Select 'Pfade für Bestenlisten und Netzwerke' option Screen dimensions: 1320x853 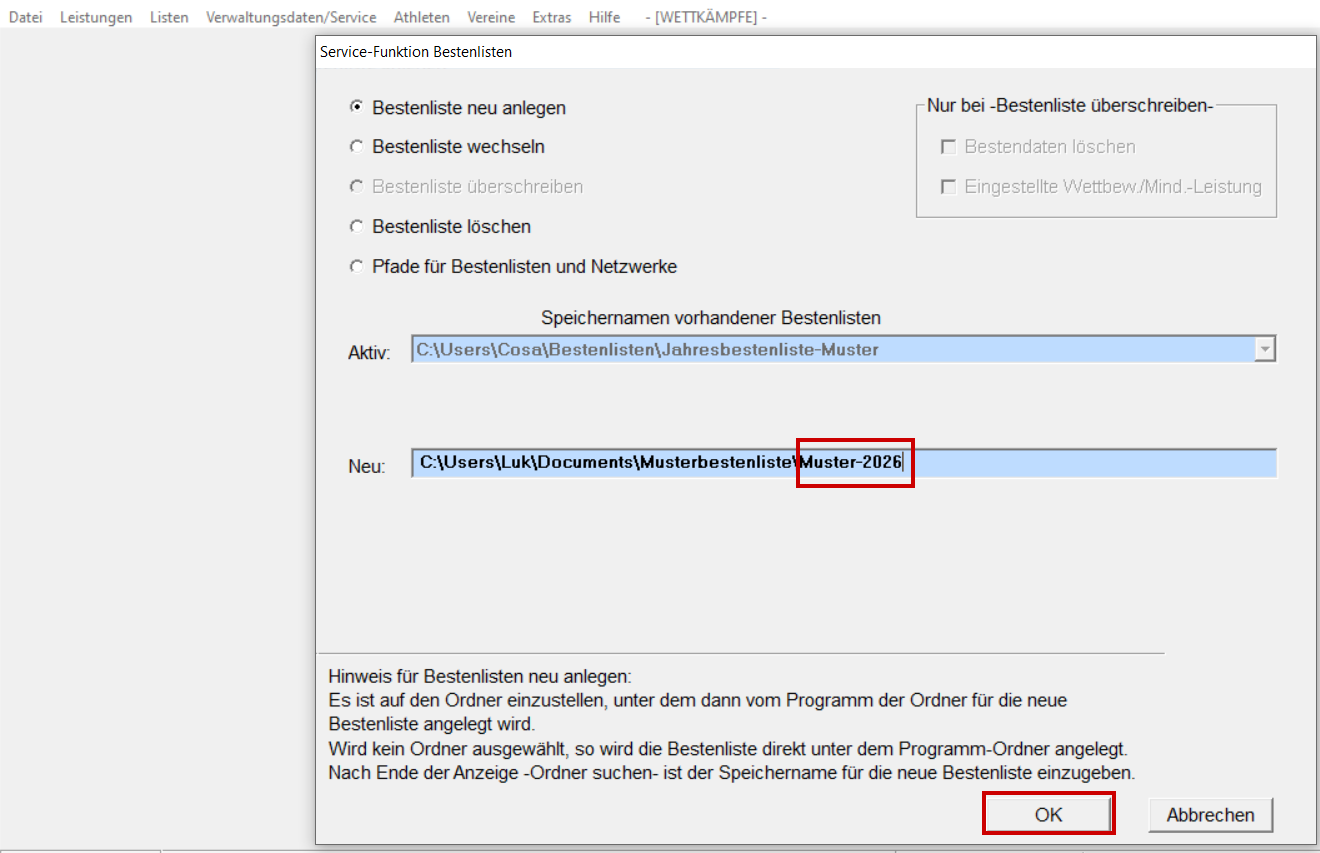coord(356,267)
